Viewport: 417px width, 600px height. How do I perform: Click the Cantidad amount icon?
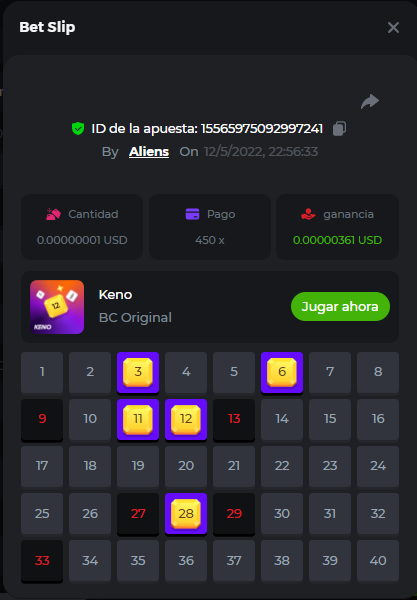coord(53,214)
